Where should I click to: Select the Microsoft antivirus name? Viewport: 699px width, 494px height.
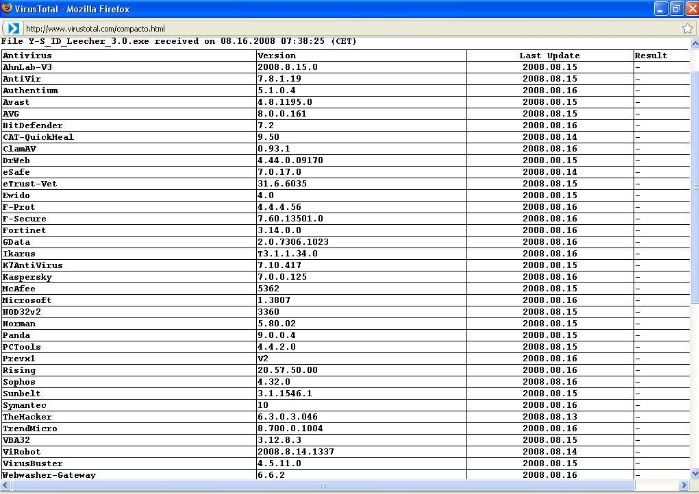click(27, 300)
